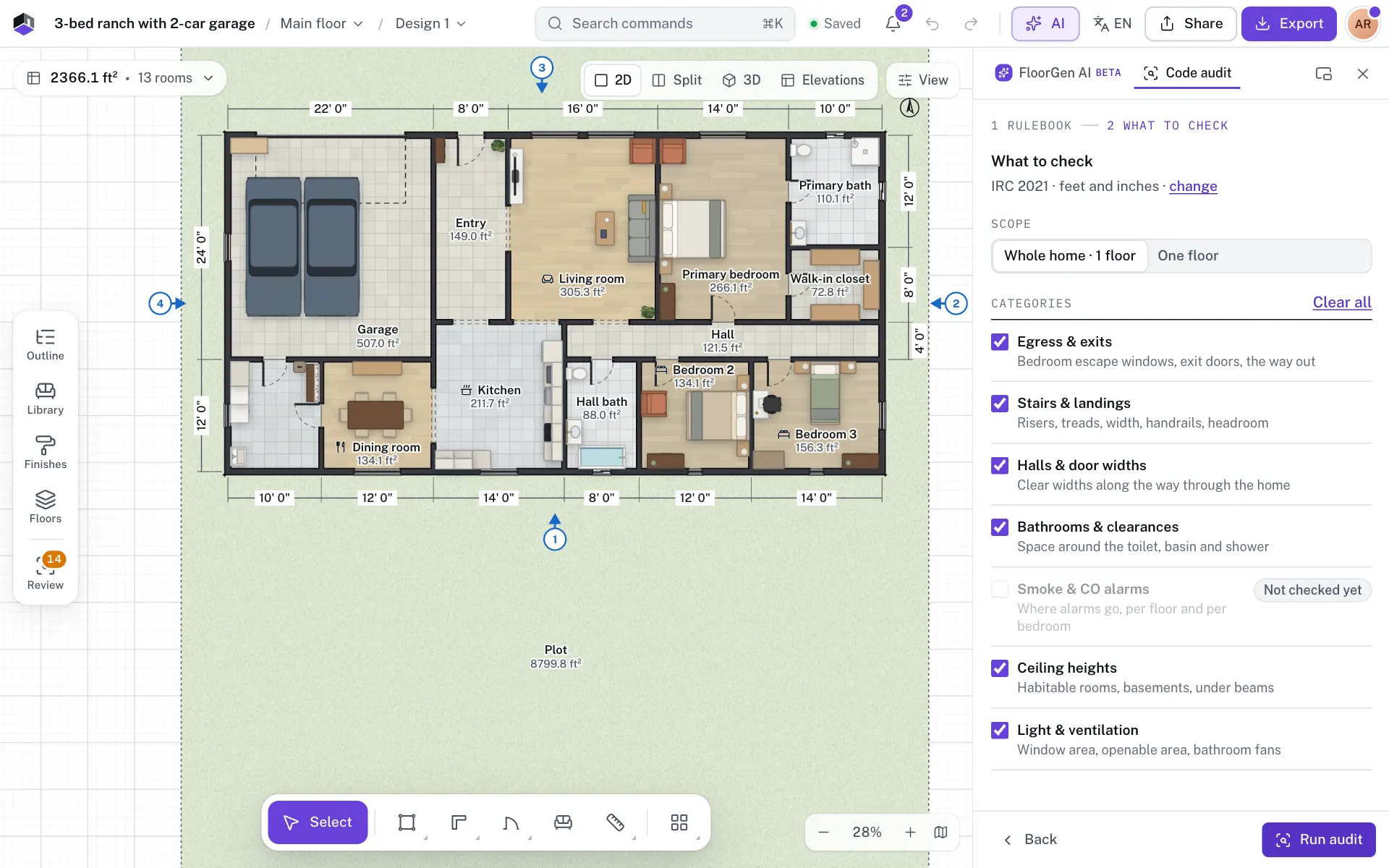Viewport: 1389px width, 868px height.
Task: Switch to the Elevations tab
Action: (x=823, y=80)
